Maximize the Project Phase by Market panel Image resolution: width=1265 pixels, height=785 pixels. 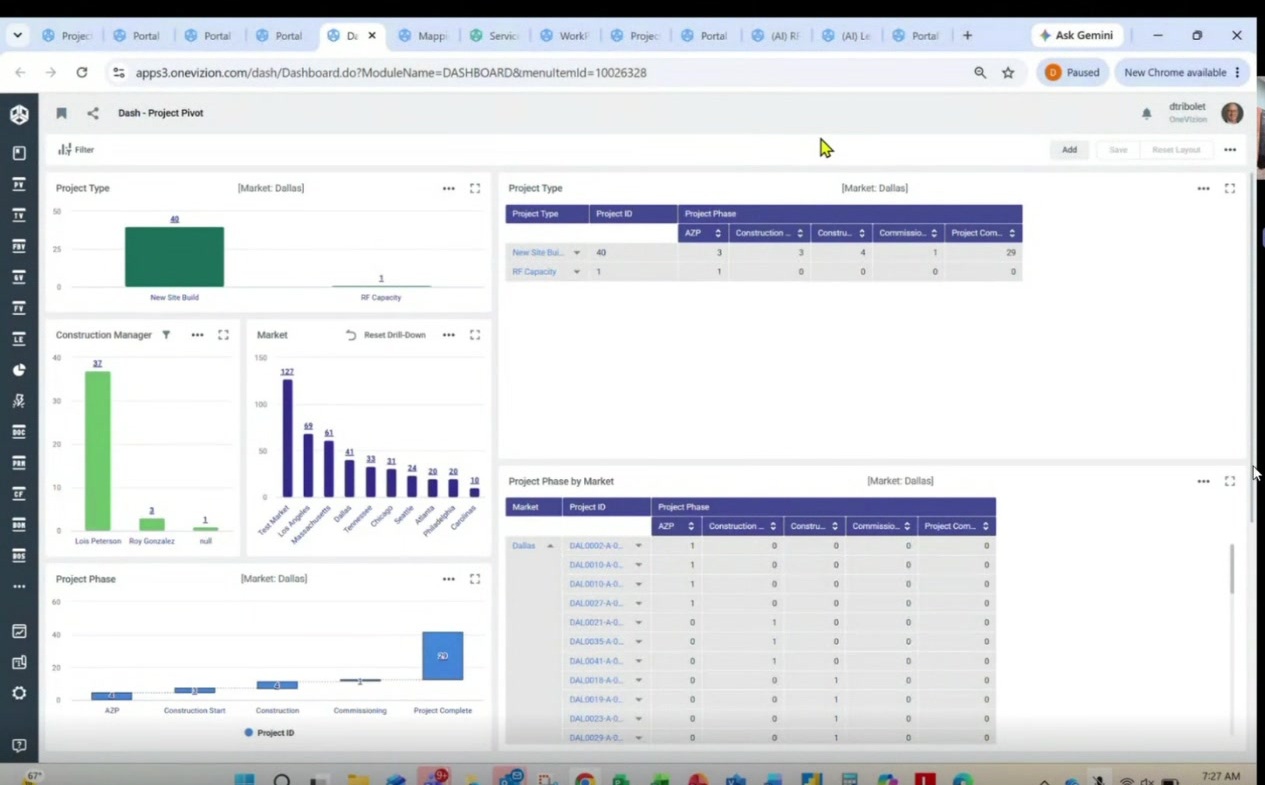(1230, 481)
